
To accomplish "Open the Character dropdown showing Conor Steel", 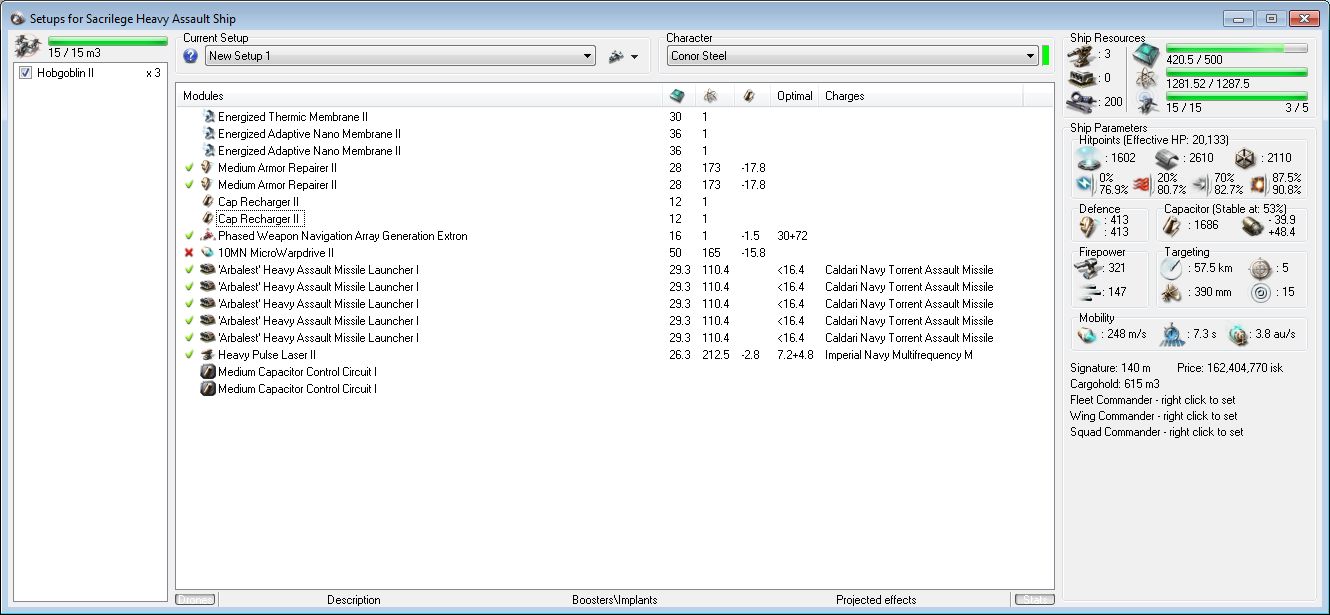I will click(x=852, y=56).
